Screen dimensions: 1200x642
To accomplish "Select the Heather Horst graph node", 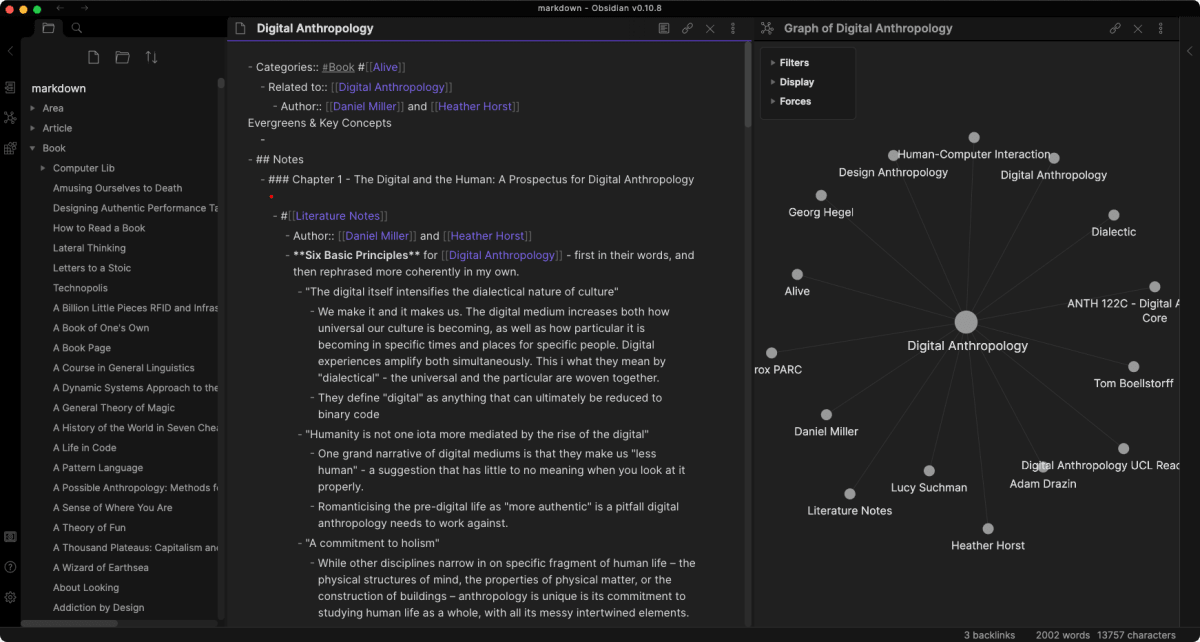I will [x=988, y=529].
